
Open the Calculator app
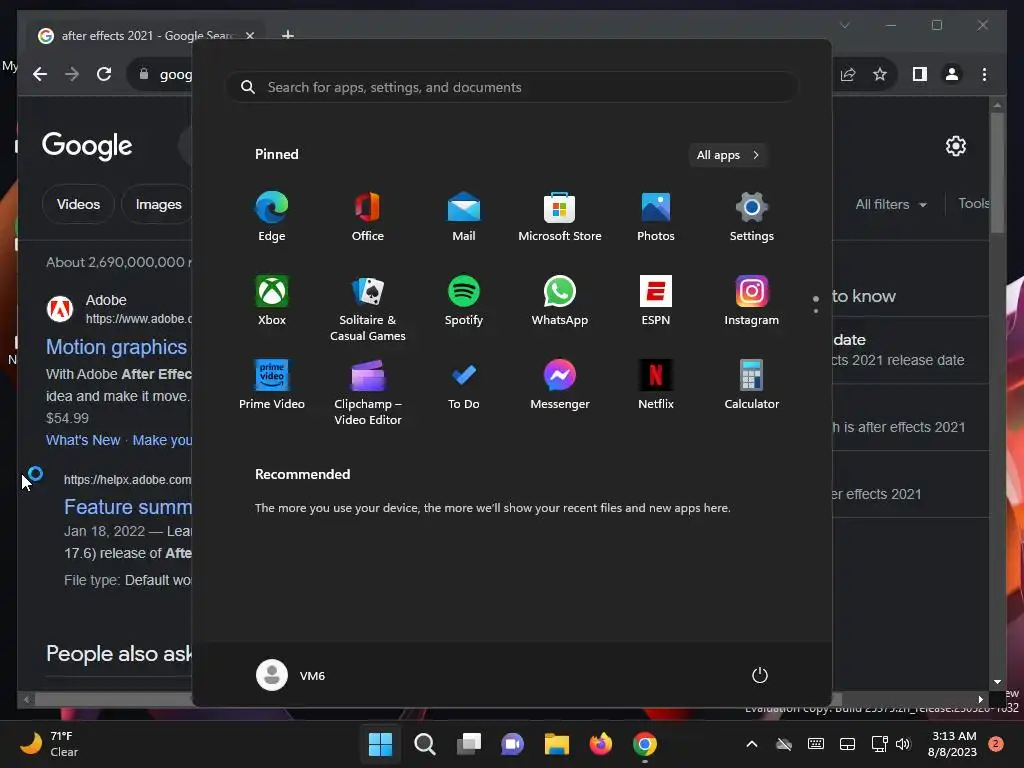[752, 385]
